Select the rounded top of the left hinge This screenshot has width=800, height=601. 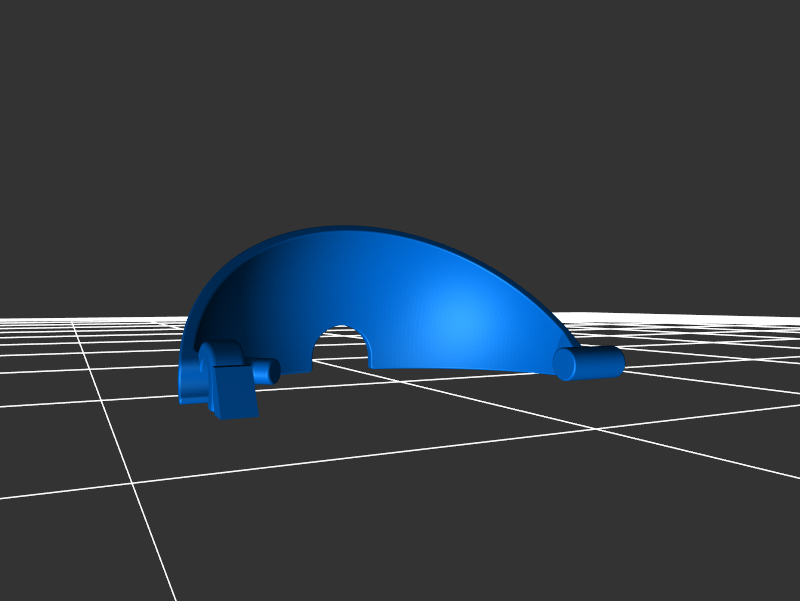[220, 351]
